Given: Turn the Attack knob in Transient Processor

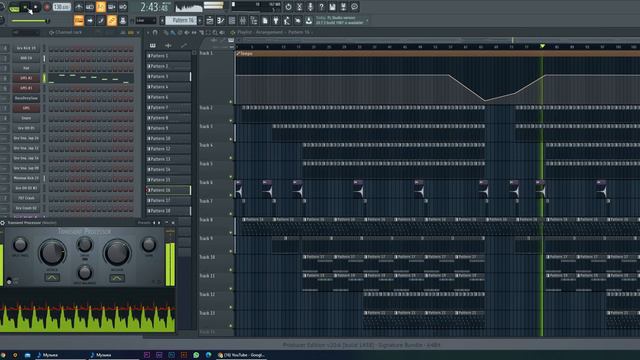Looking at the screenshot, I should pos(52,252).
